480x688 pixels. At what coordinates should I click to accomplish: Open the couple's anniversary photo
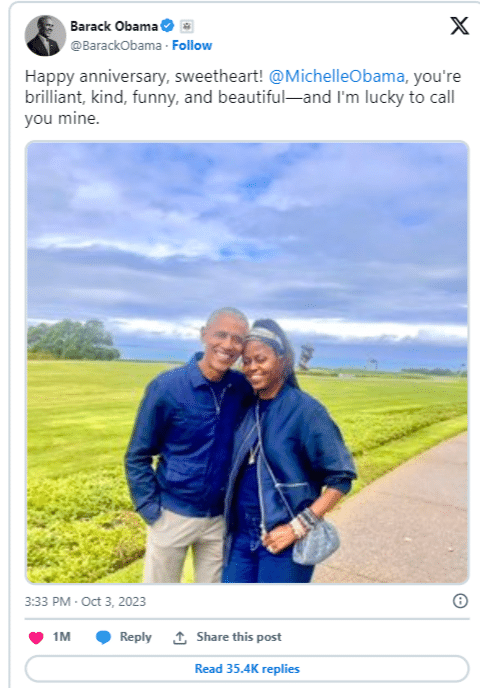coord(247,362)
